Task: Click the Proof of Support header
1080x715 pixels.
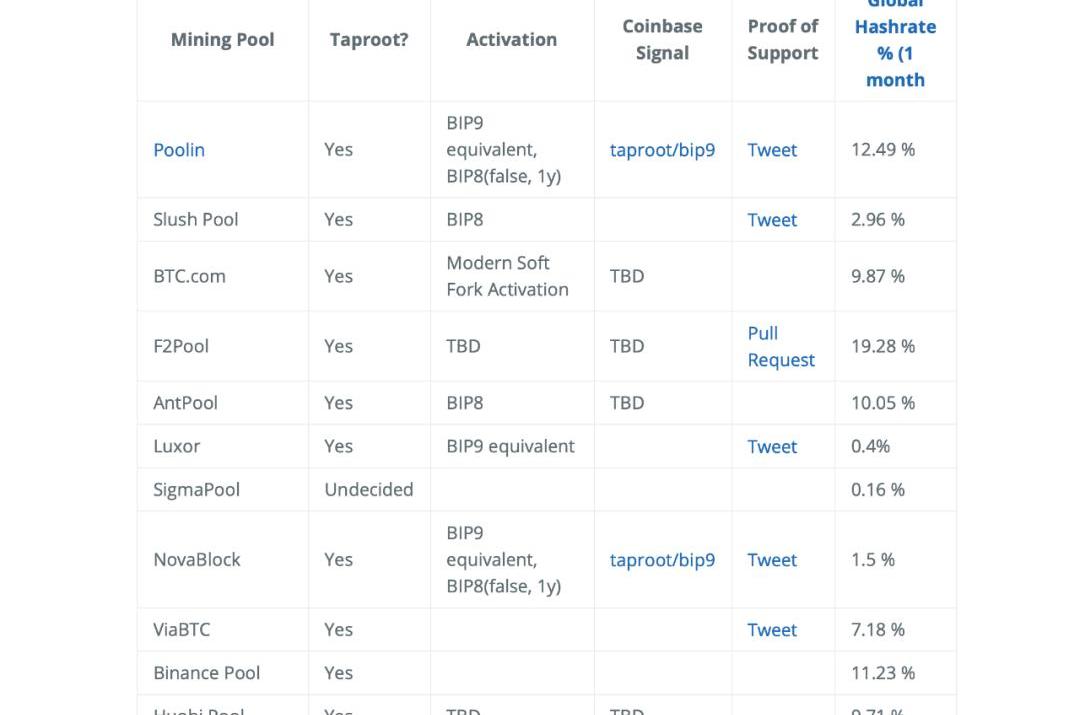Action: coord(782,40)
